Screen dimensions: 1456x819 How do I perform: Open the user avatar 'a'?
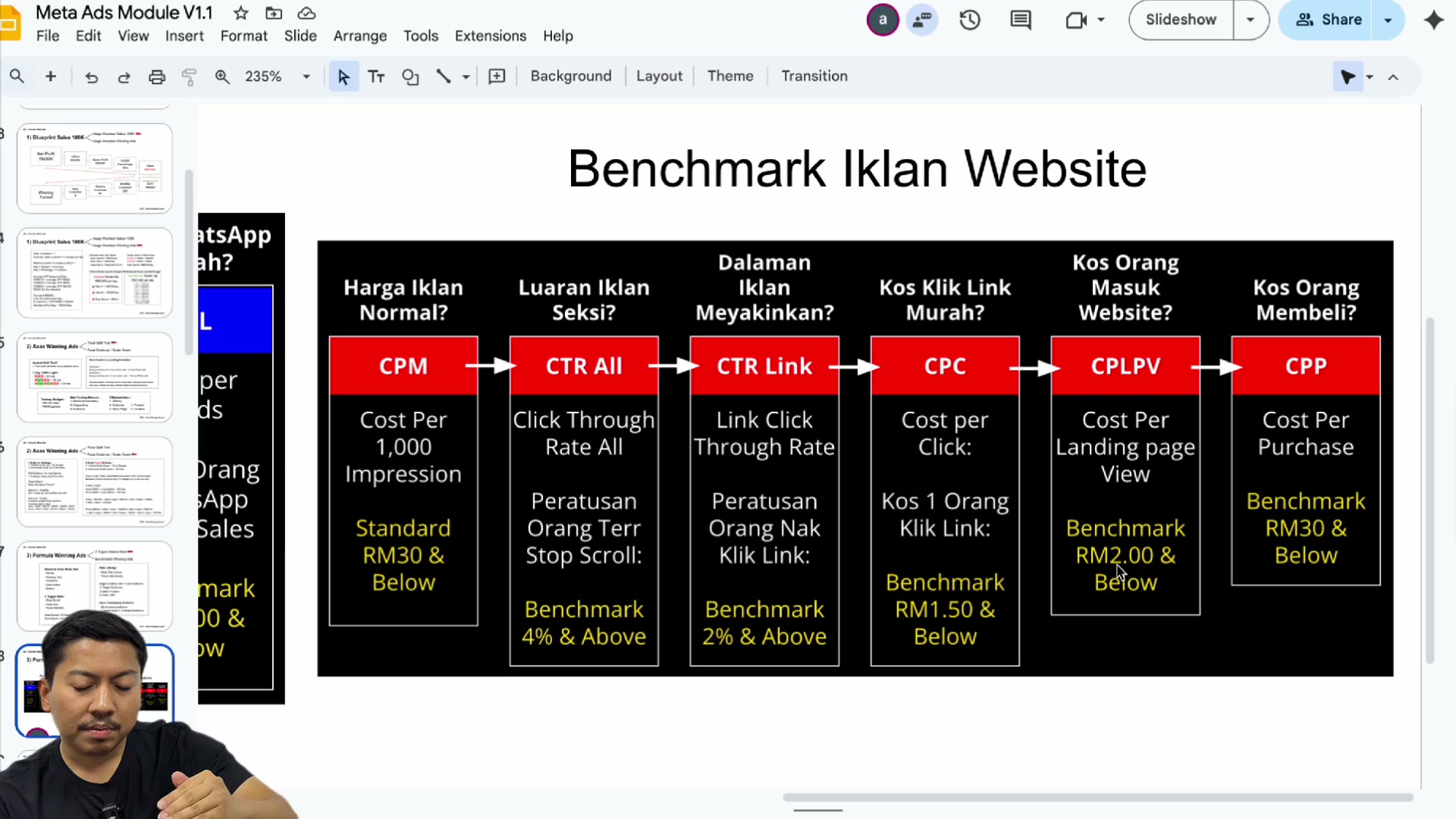883,20
